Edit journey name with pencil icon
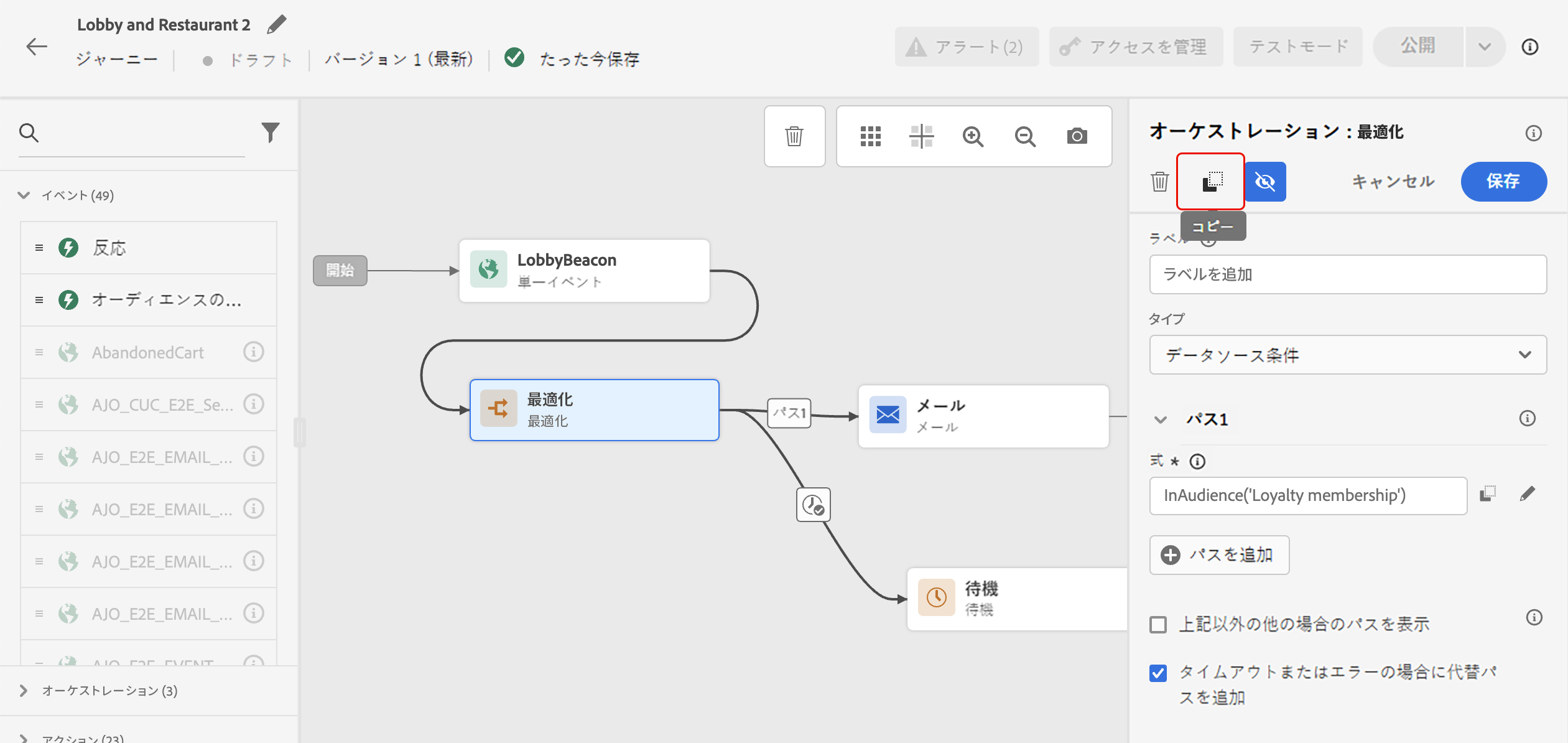Image resolution: width=1568 pixels, height=743 pixels. 277,25
